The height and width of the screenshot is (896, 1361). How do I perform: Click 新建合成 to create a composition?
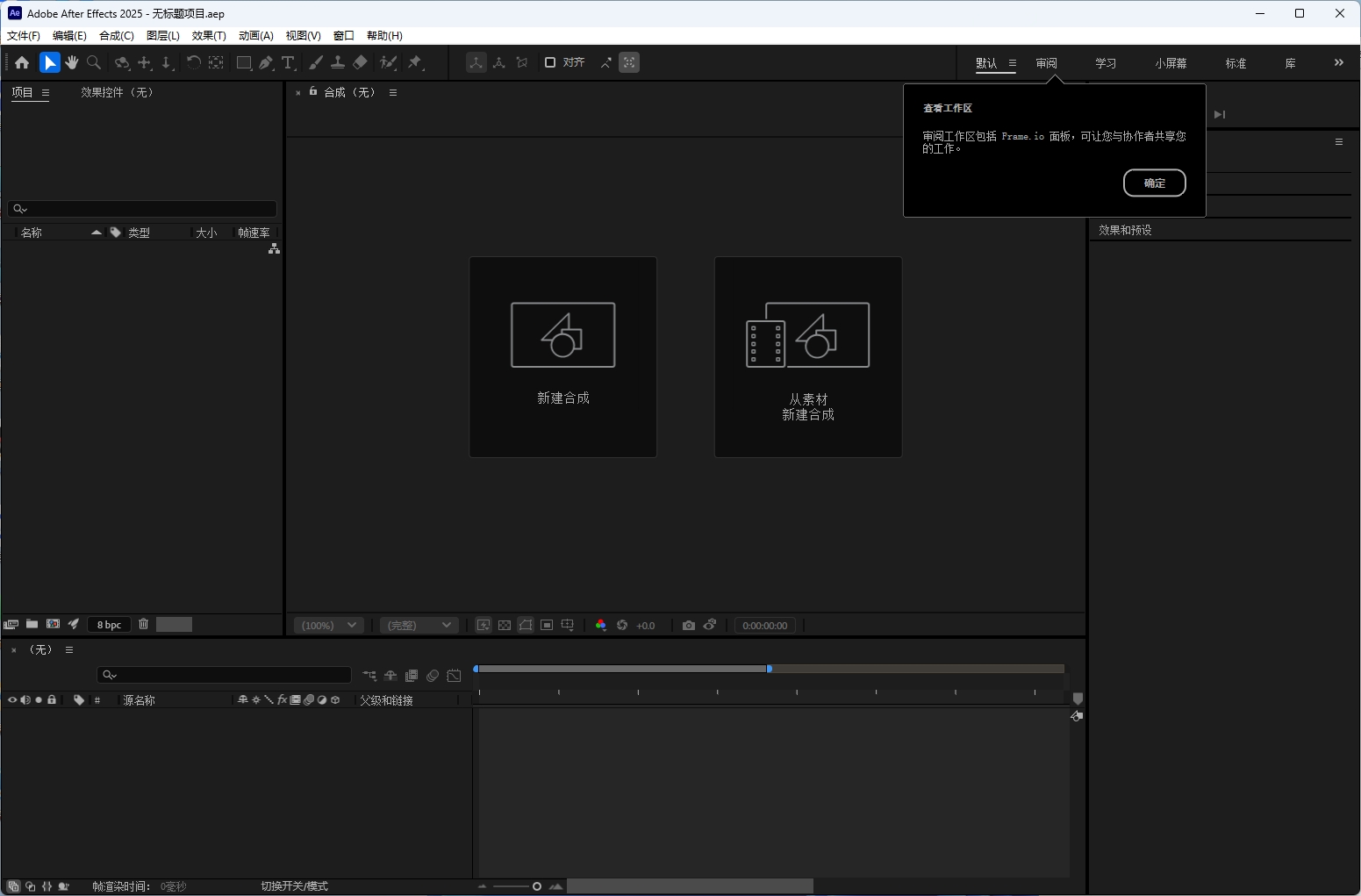(562, 357)
